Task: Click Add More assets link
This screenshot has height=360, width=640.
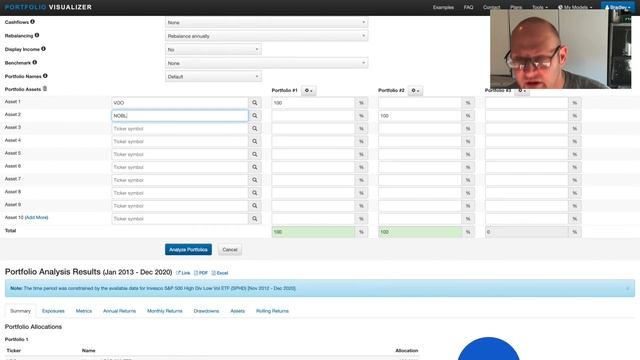Action: 37,218
